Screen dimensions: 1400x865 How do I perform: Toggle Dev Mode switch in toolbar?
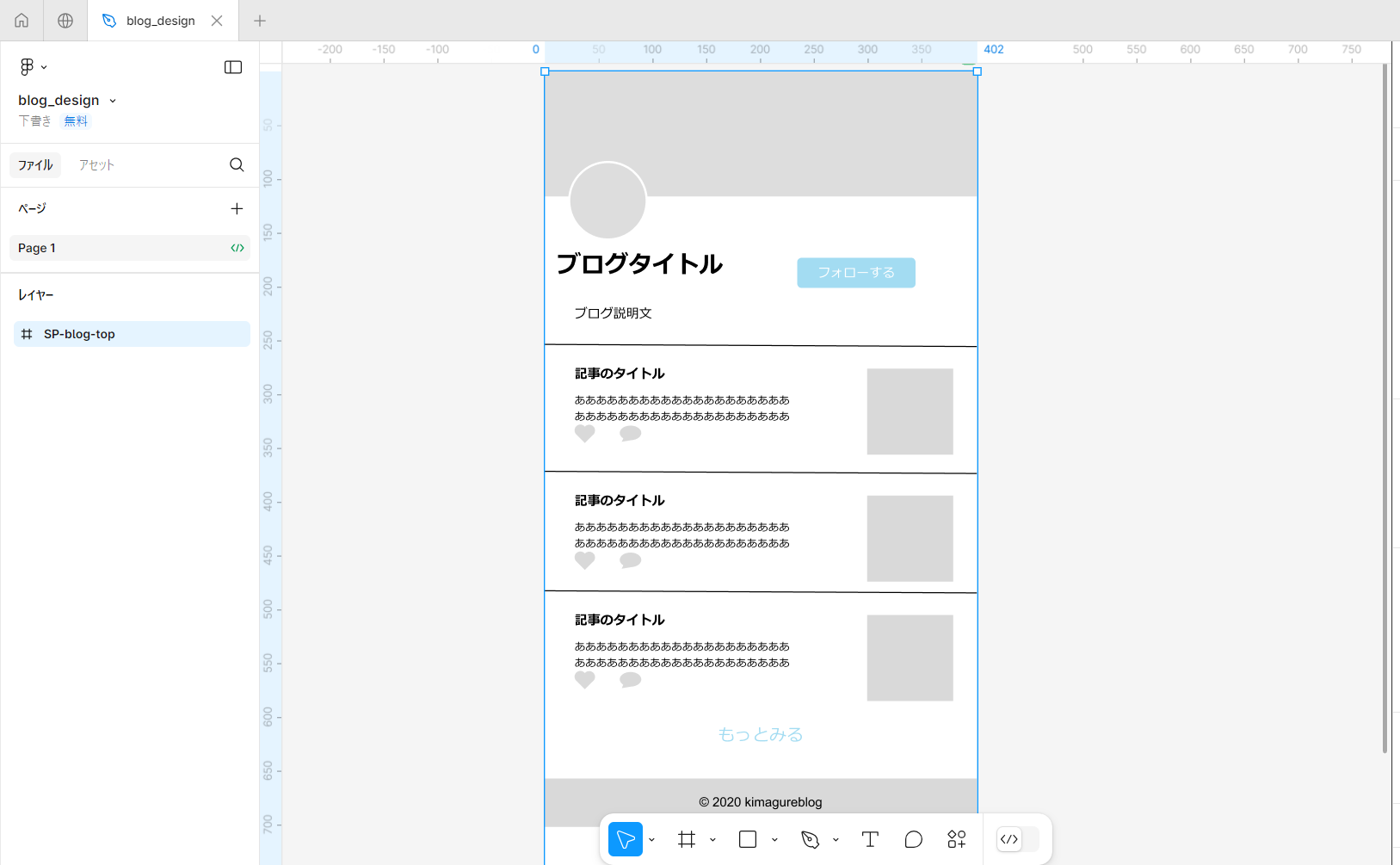point(1017,839)
